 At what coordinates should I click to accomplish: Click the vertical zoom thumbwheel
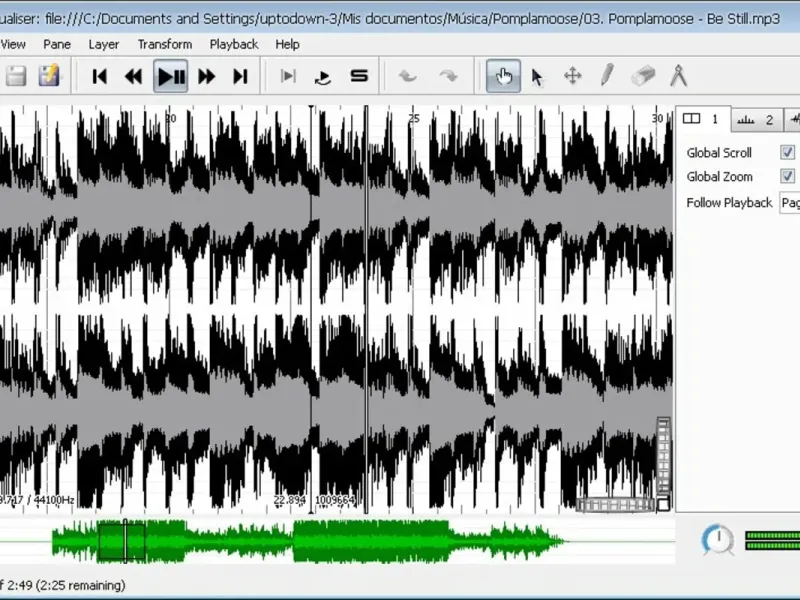coord(663,457)
